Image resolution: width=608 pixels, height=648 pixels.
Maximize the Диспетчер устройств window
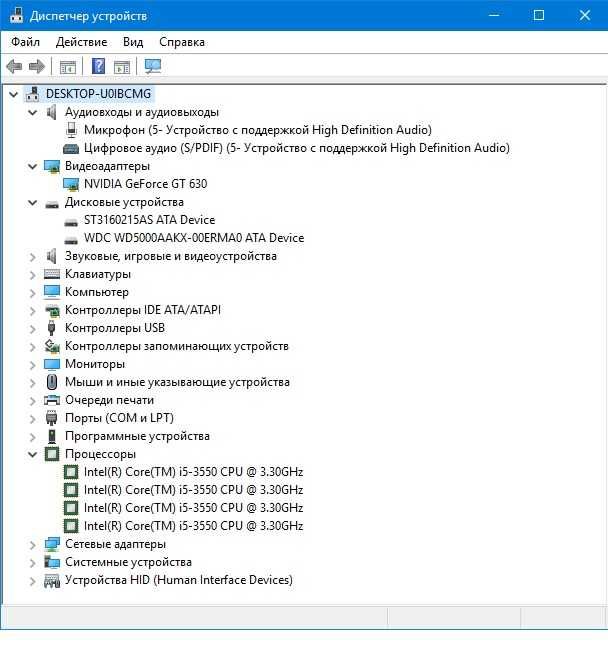point(539,15)
